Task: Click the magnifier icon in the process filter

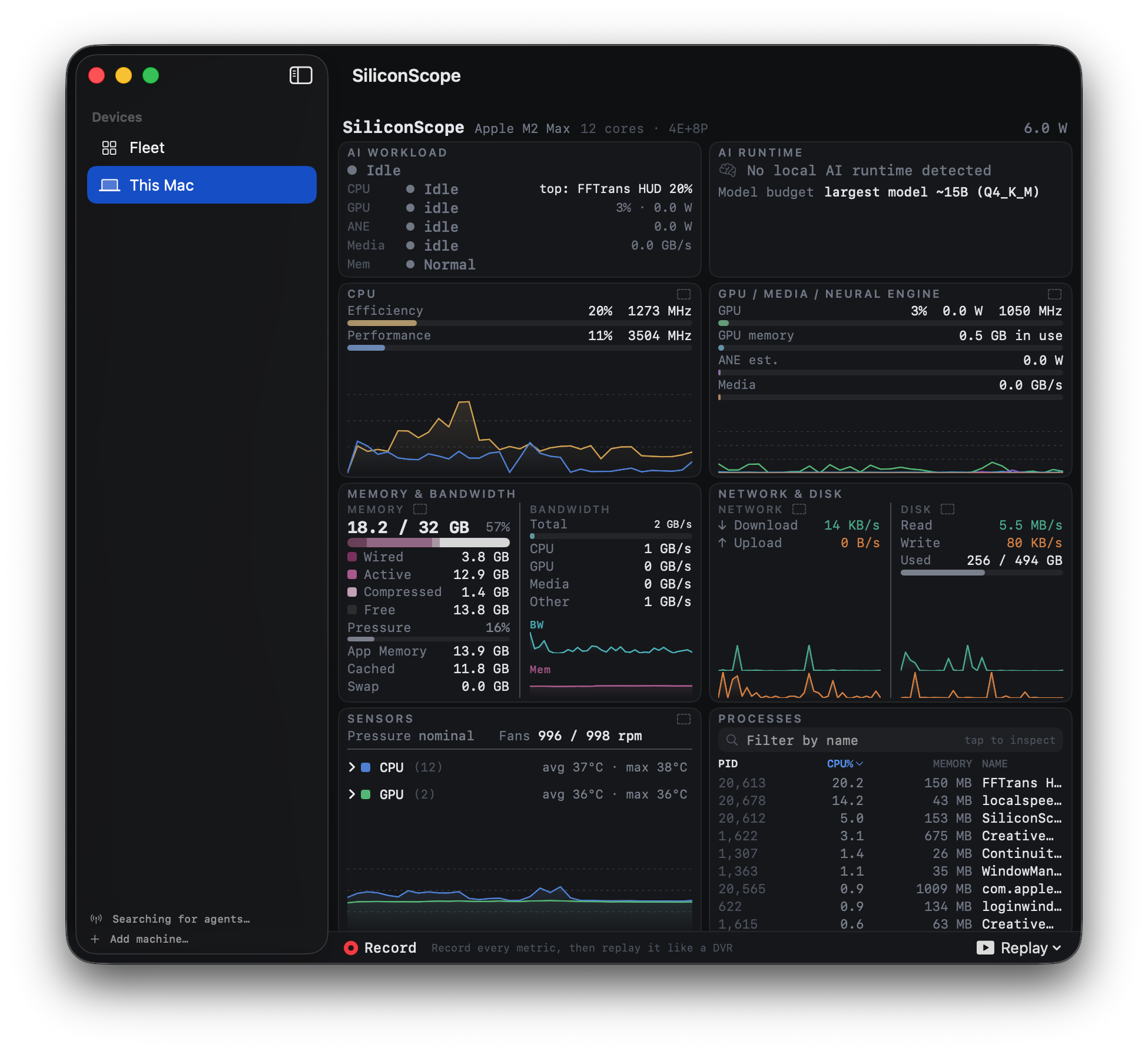Action: (732, 740)
